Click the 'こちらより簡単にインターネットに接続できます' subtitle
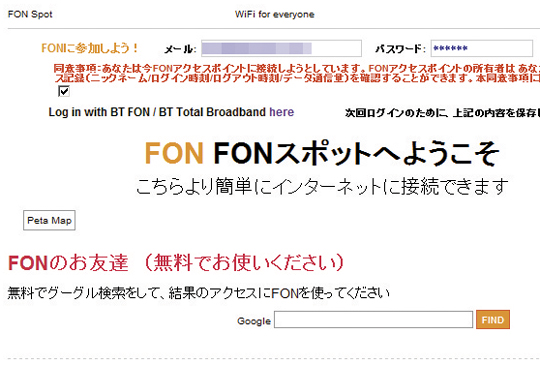 point(322,186)
